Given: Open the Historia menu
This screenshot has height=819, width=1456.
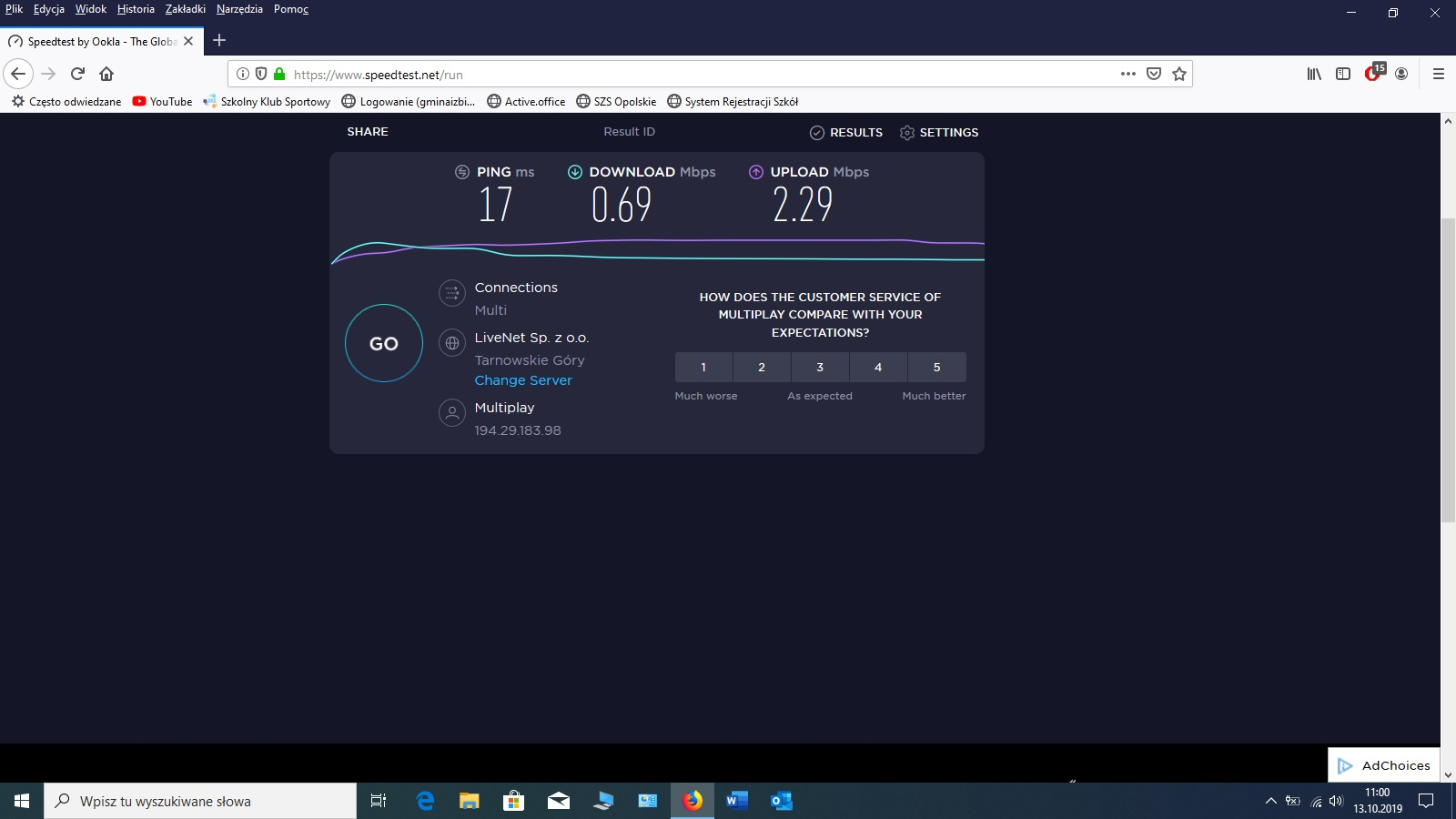Looking at the screenshot, I should click(x=136, y=9).
